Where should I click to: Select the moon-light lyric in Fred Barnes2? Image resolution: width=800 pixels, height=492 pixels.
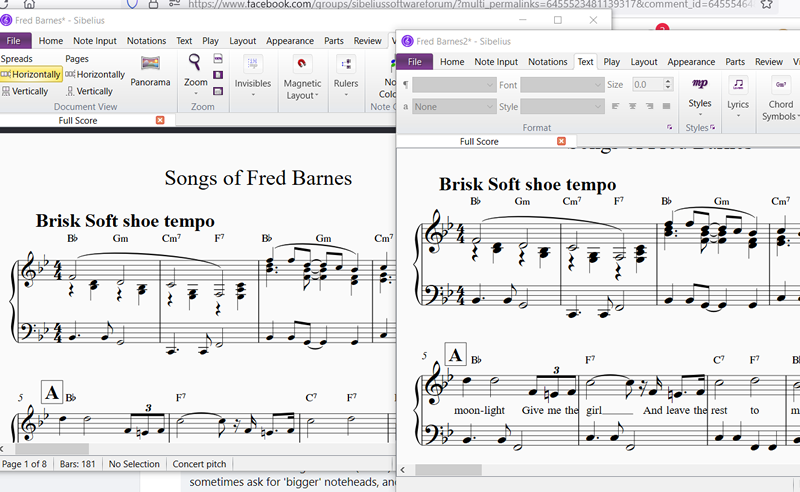(479, 410)
